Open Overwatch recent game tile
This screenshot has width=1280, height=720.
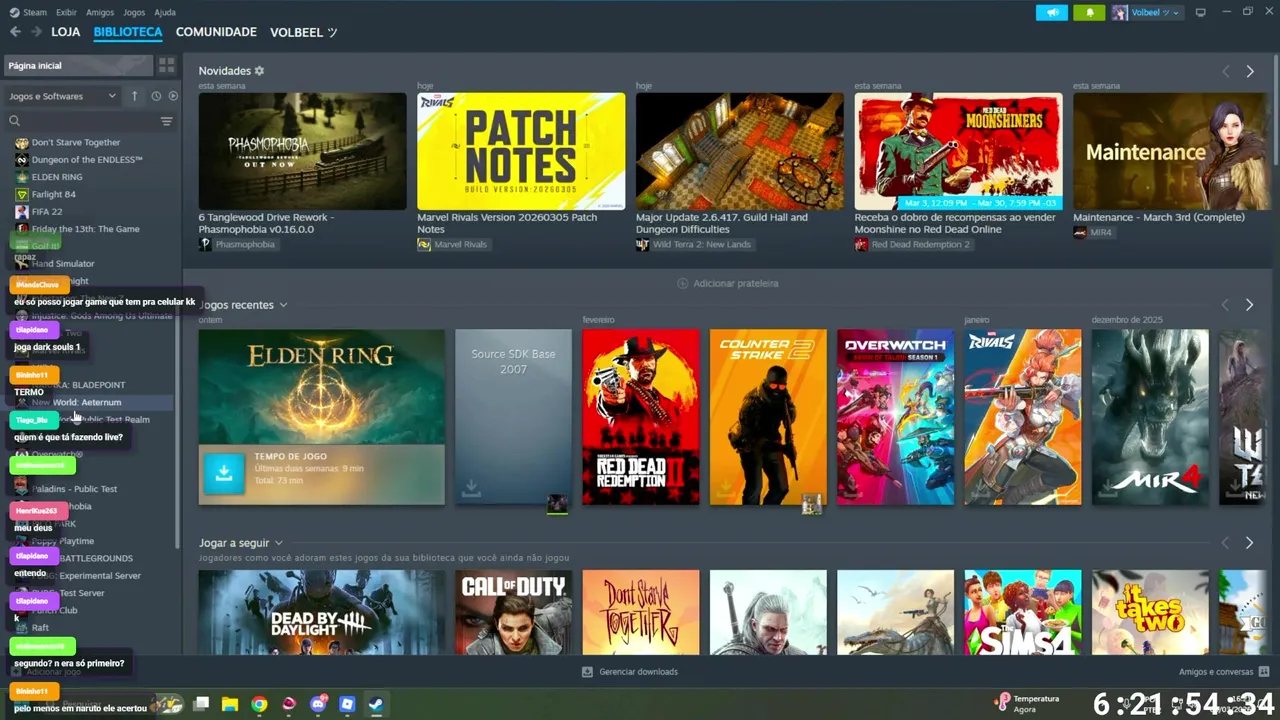[x=896, y=417]
